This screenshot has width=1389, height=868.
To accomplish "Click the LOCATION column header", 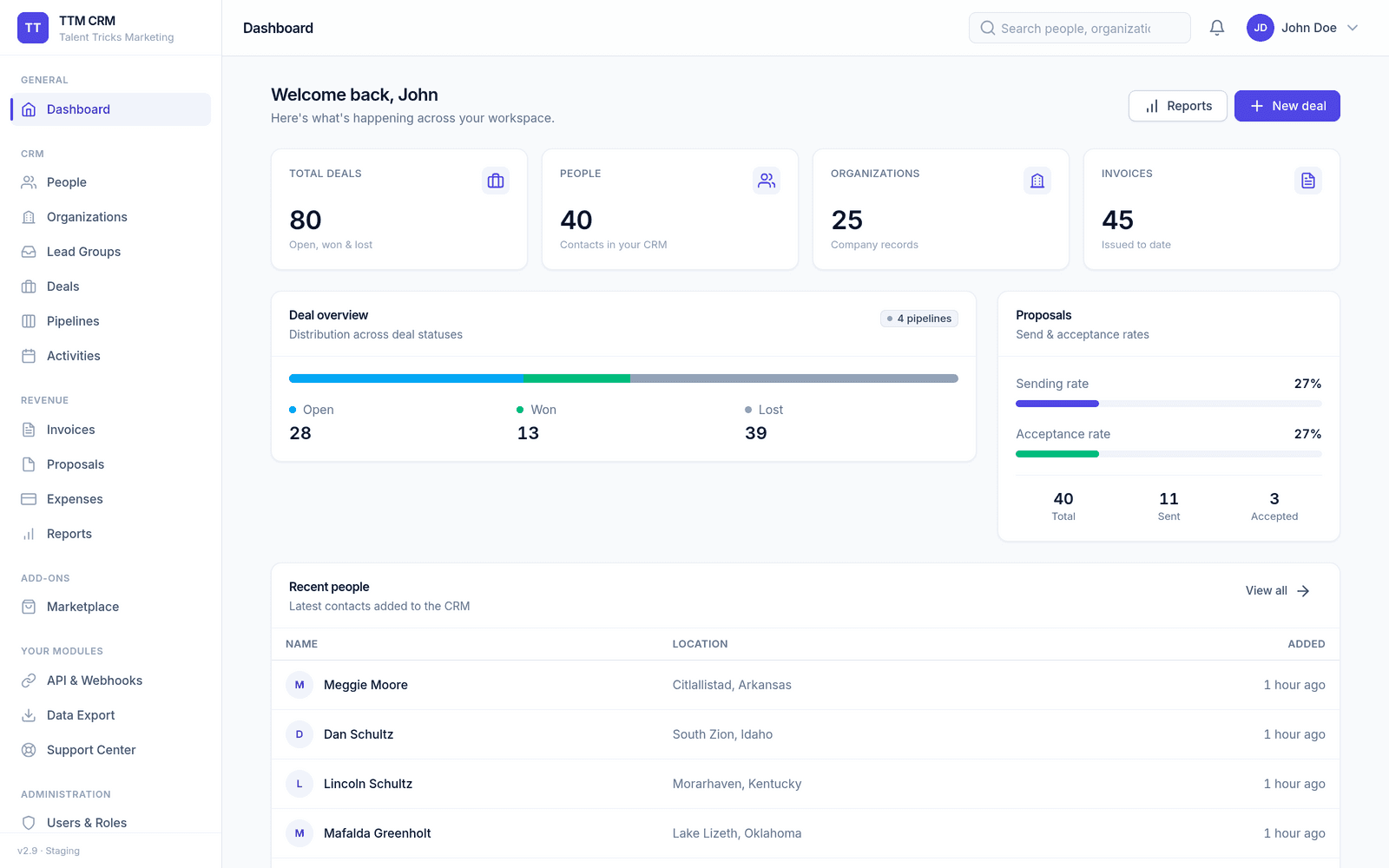I will [701, 644].
